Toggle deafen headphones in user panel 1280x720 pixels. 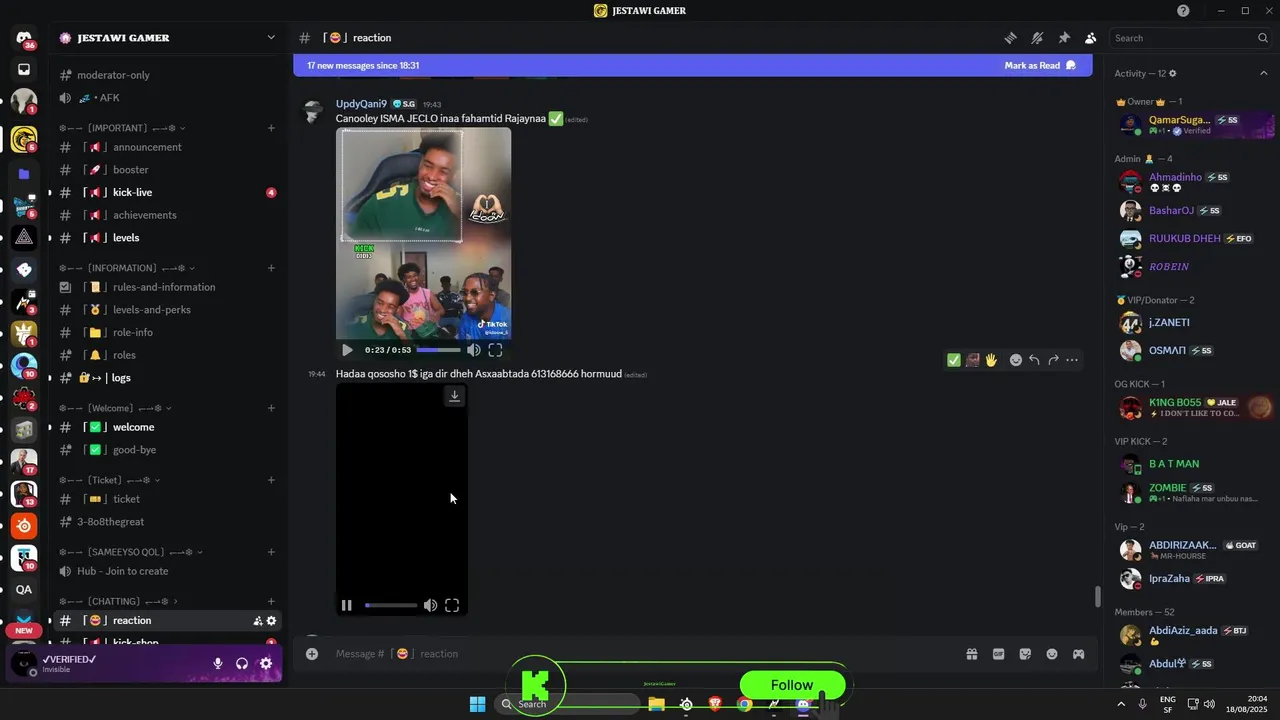(x=242, y=664)
